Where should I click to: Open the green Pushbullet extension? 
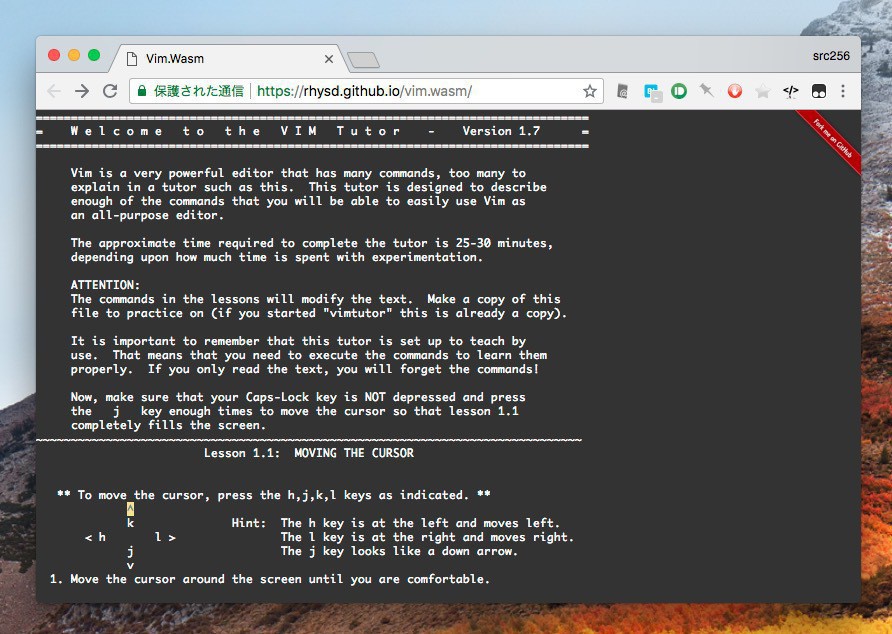coord(679,91)
